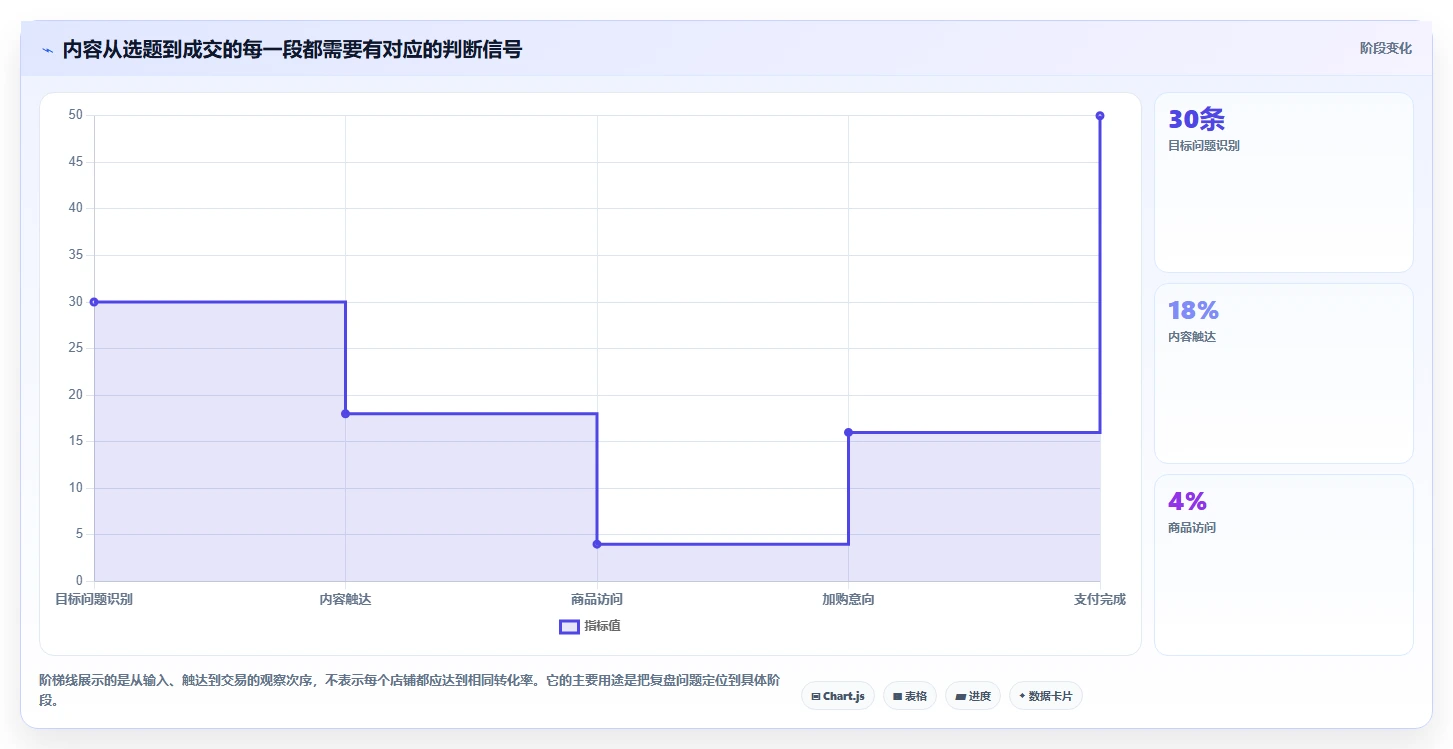The image size is (1453, 749).
Task: Click the 指标值 legend label
Action: 603,626
